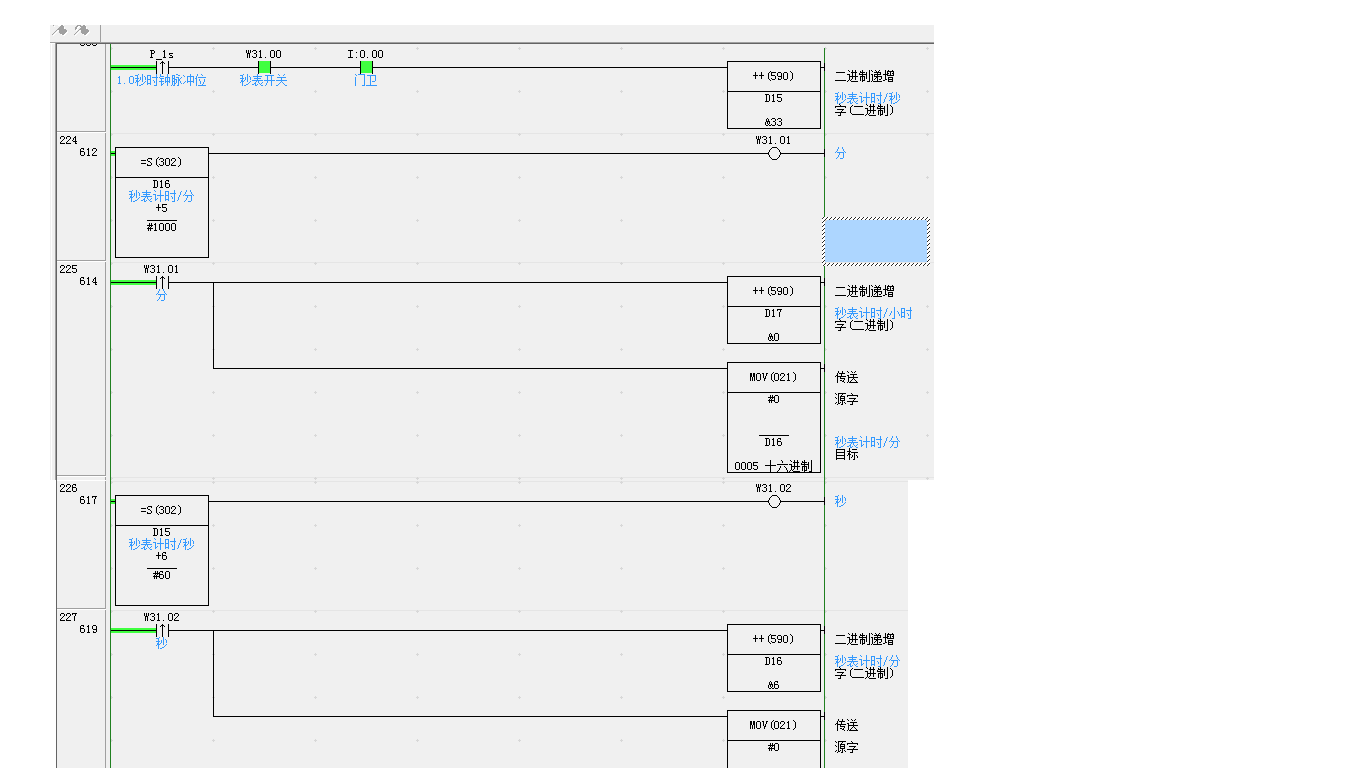
Task: Click the first pin icon at top left
Action: point(60,31)
